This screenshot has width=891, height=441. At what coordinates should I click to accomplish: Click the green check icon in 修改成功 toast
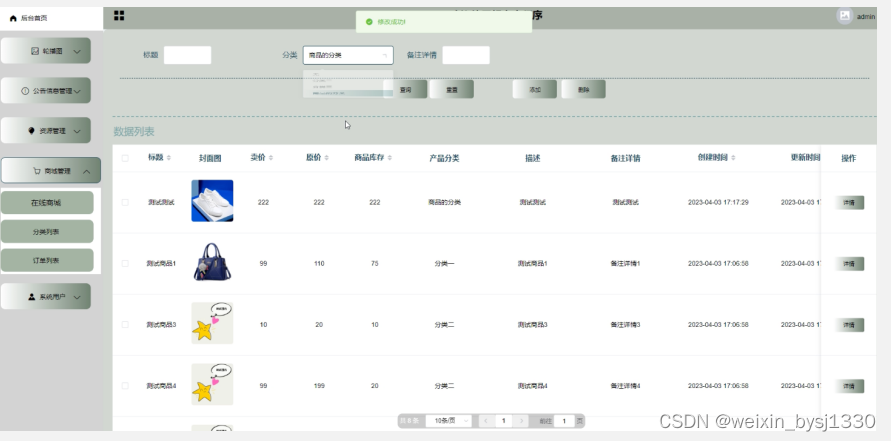[369, 22]
